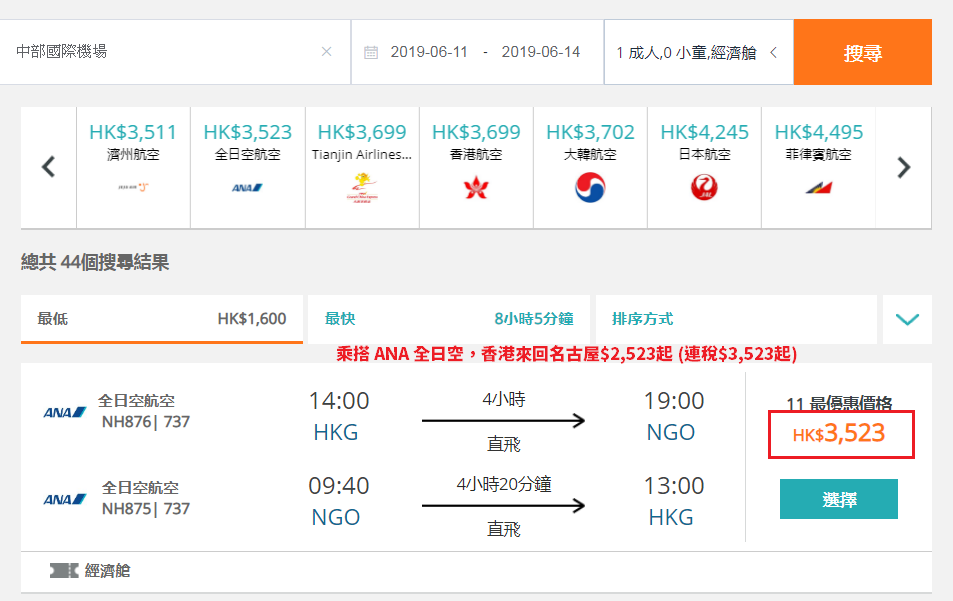Click the orange 搜尋 search button
The image size is (953, 601).
(862, 52)
